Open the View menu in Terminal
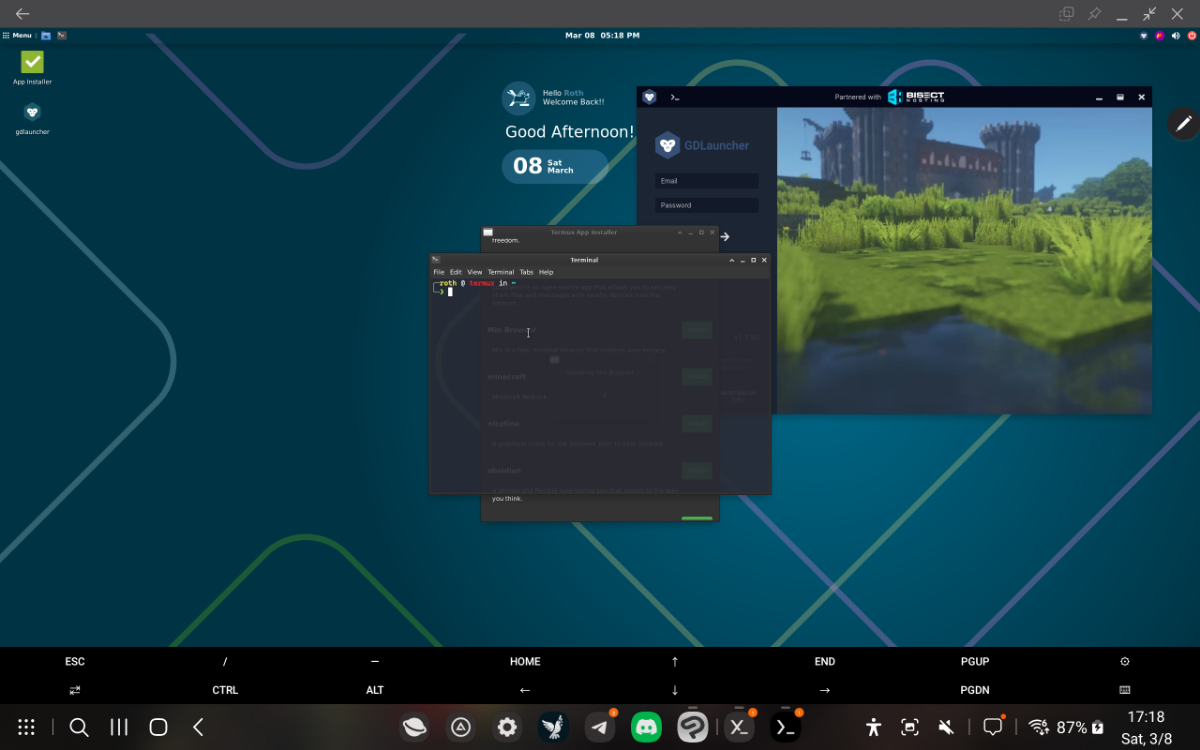 tap(475, 272)
